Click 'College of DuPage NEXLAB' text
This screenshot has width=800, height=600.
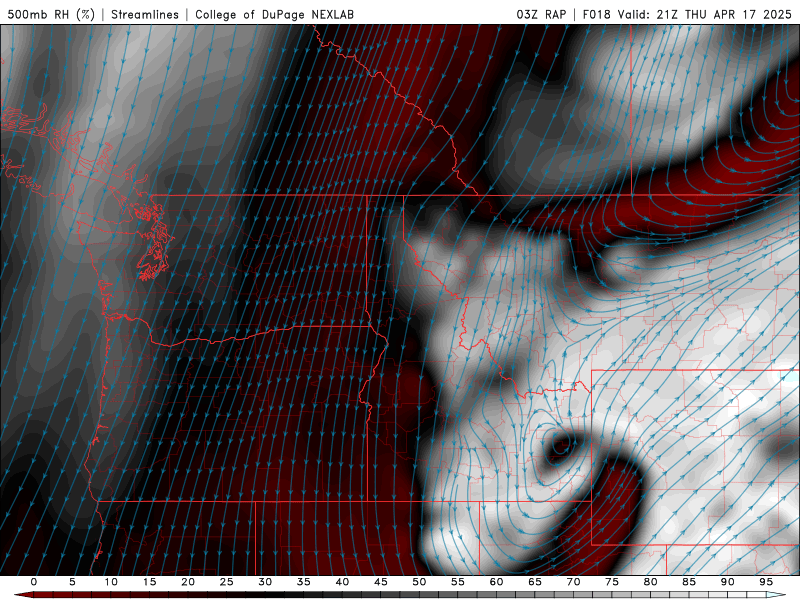(x=274, y=14)
